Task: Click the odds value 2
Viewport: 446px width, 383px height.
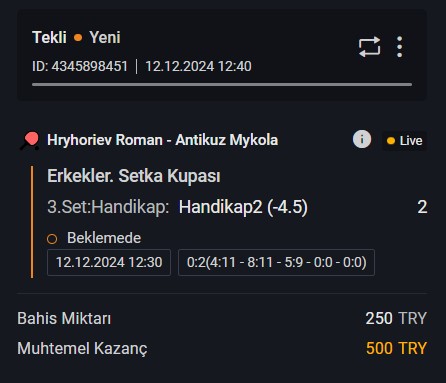Action: coord(422,207)
